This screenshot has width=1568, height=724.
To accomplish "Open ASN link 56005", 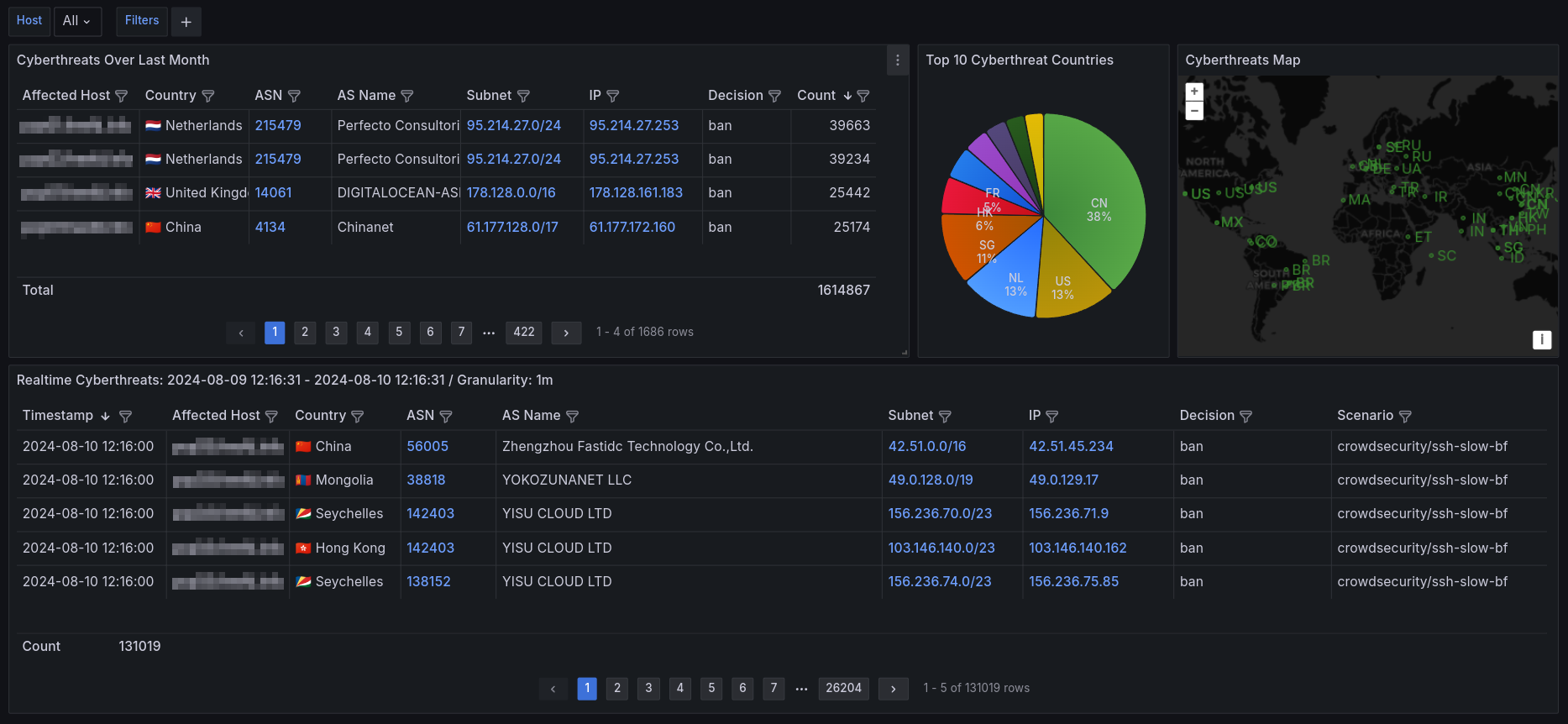I will coord(427,447).
